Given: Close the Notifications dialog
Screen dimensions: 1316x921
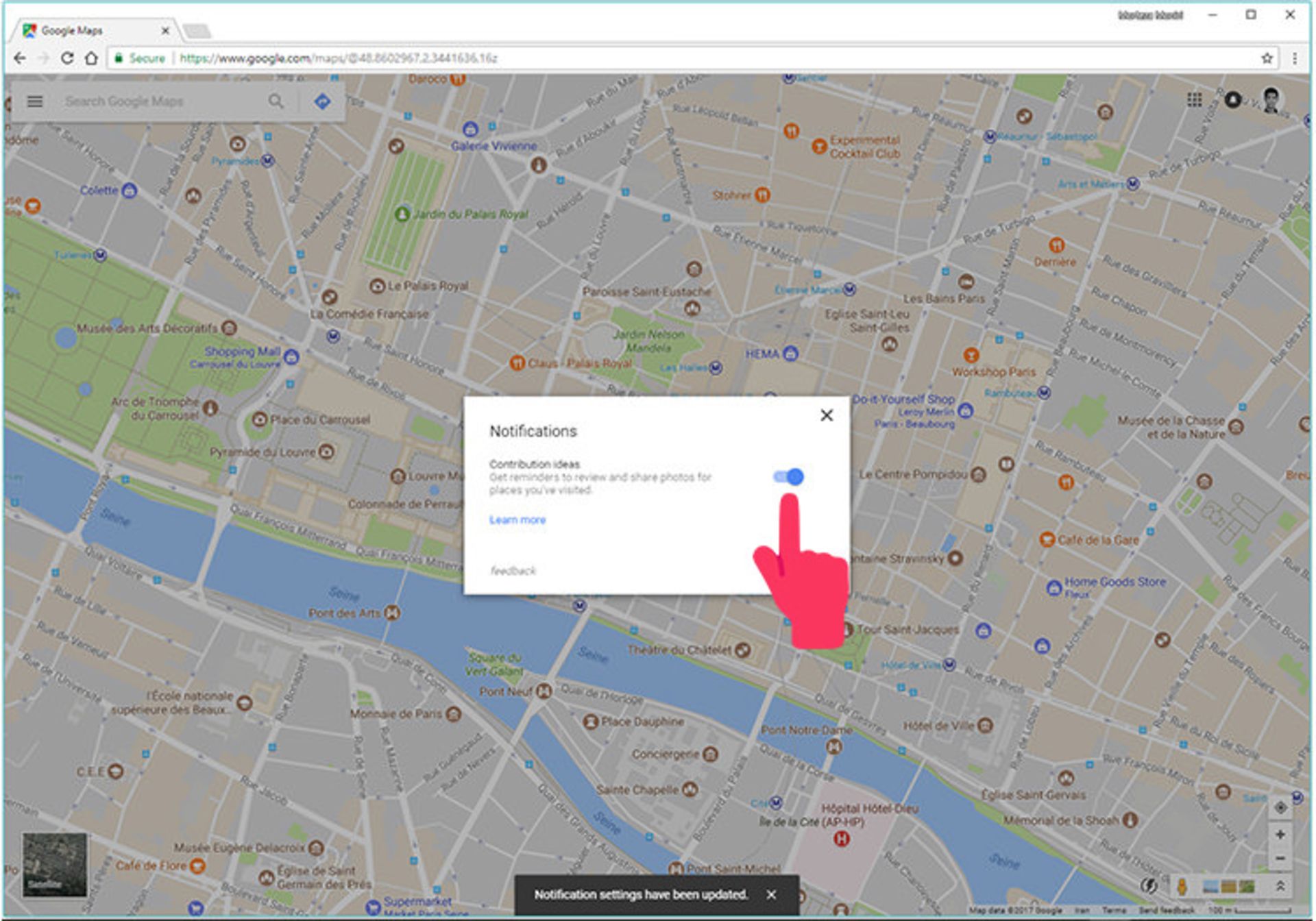Looking at the screenshot, I should click(827, 415).
